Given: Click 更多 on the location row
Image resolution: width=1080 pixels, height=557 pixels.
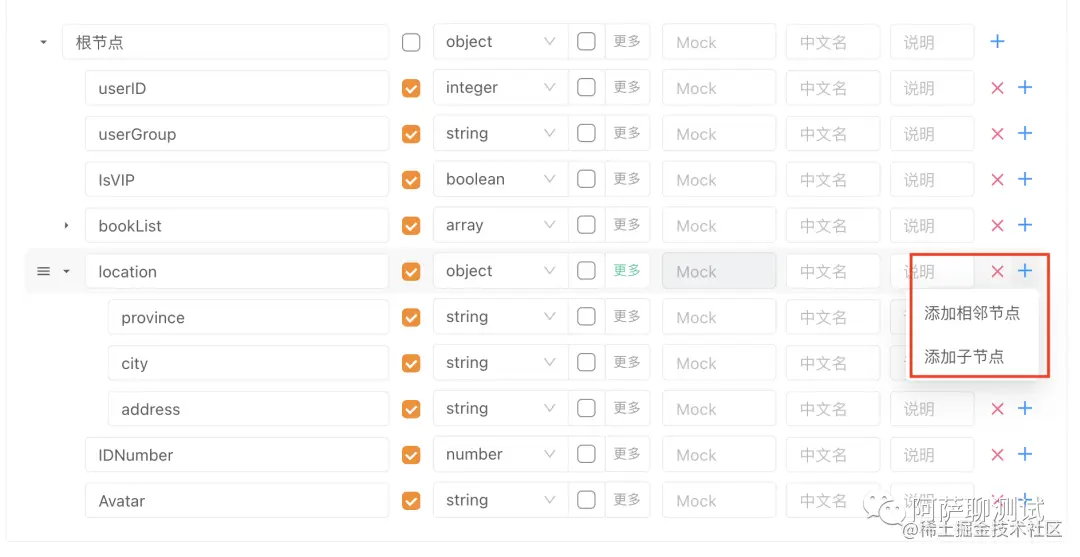Looking at the screenshot, I should pos(627,271).
